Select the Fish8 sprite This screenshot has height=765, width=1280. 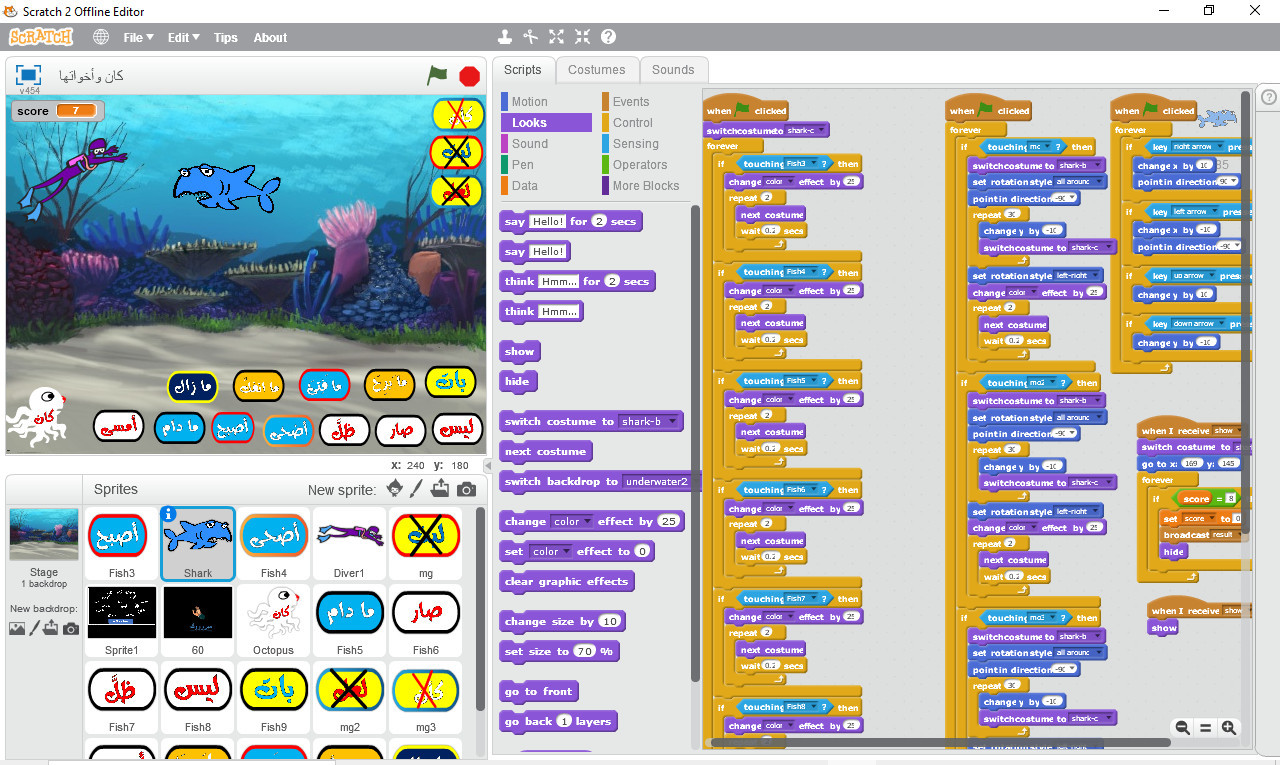198,697
